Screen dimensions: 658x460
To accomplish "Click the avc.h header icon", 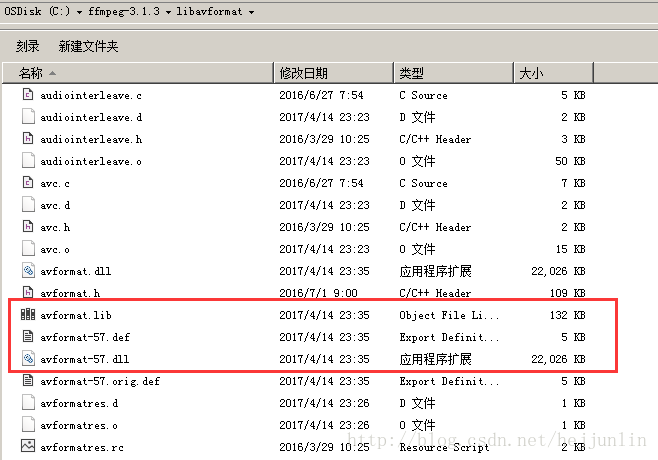I will pos(28,227).
